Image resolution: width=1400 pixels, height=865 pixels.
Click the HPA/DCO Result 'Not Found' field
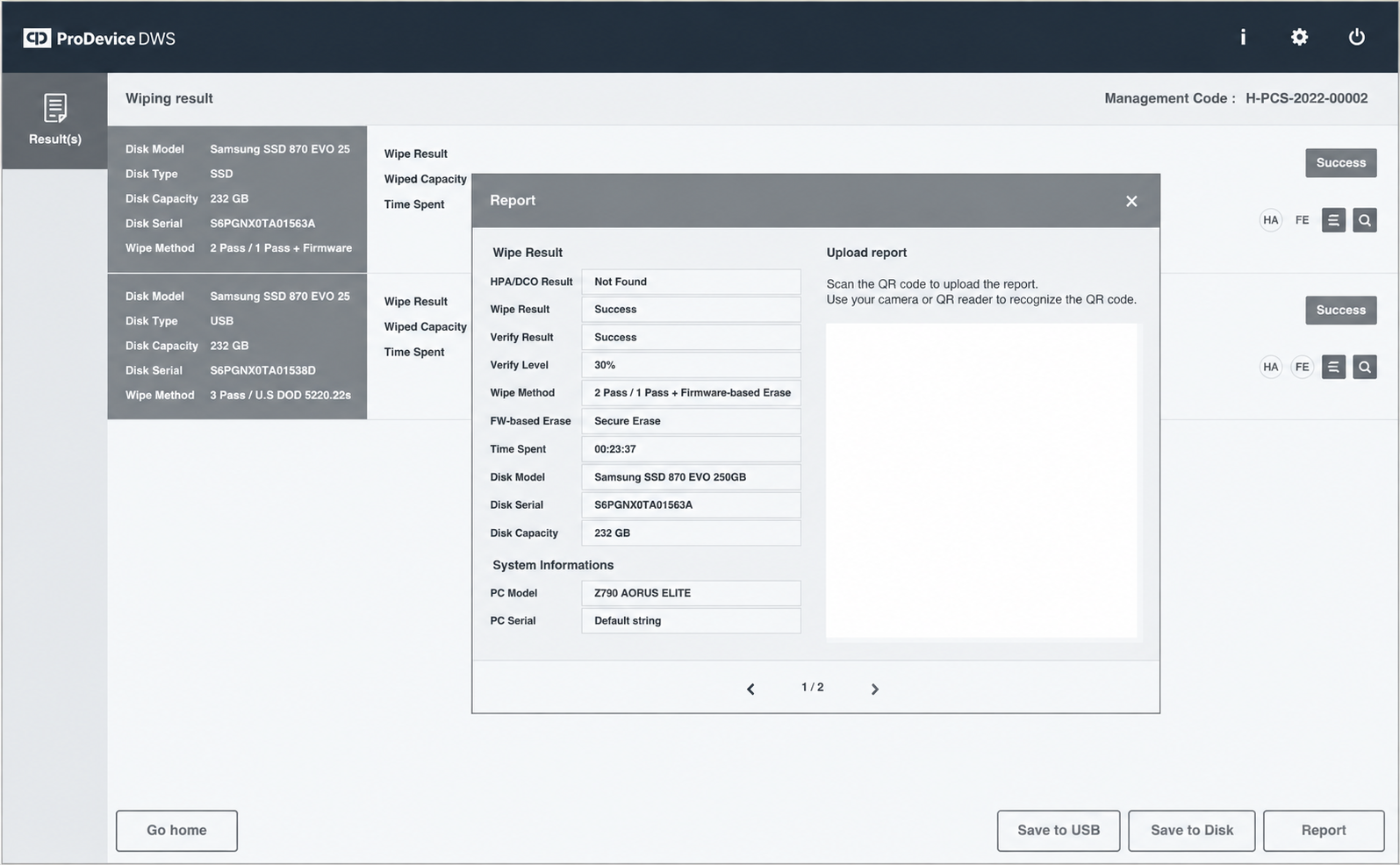[691, 282]
